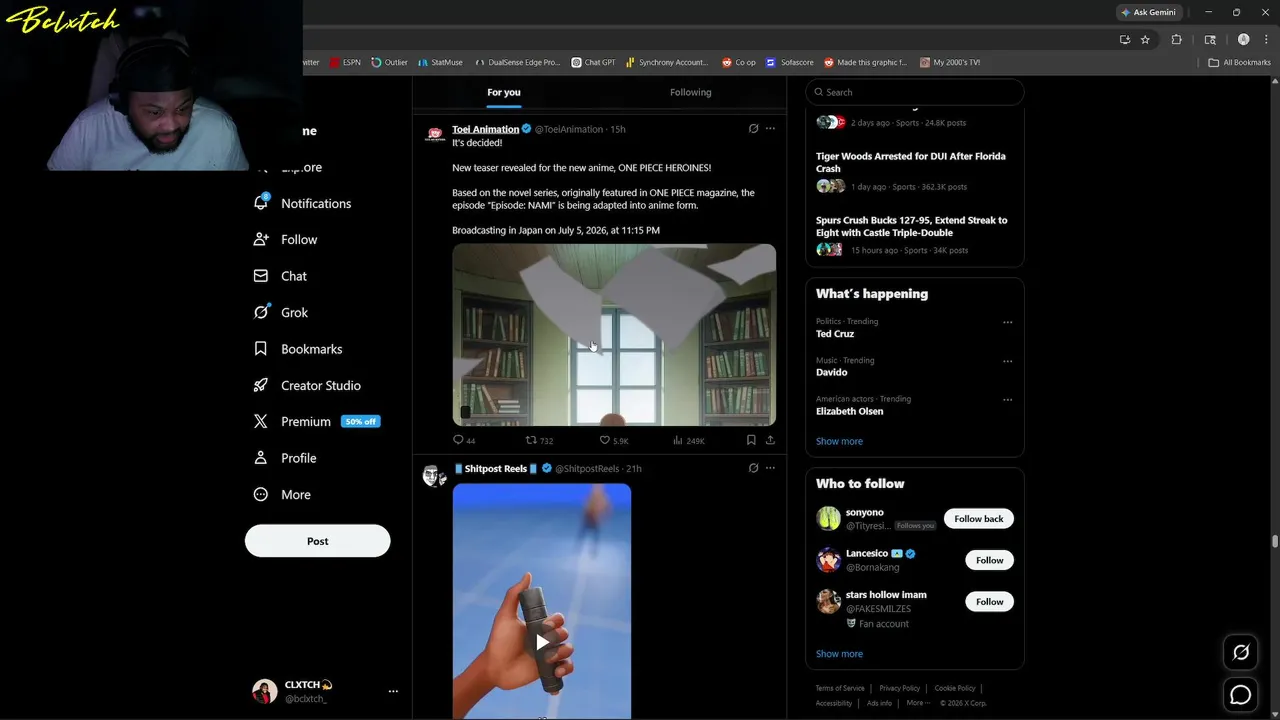Open options for Elizabeth Olsen trend
This screenshot has width=1280, height=720.
1007,400
